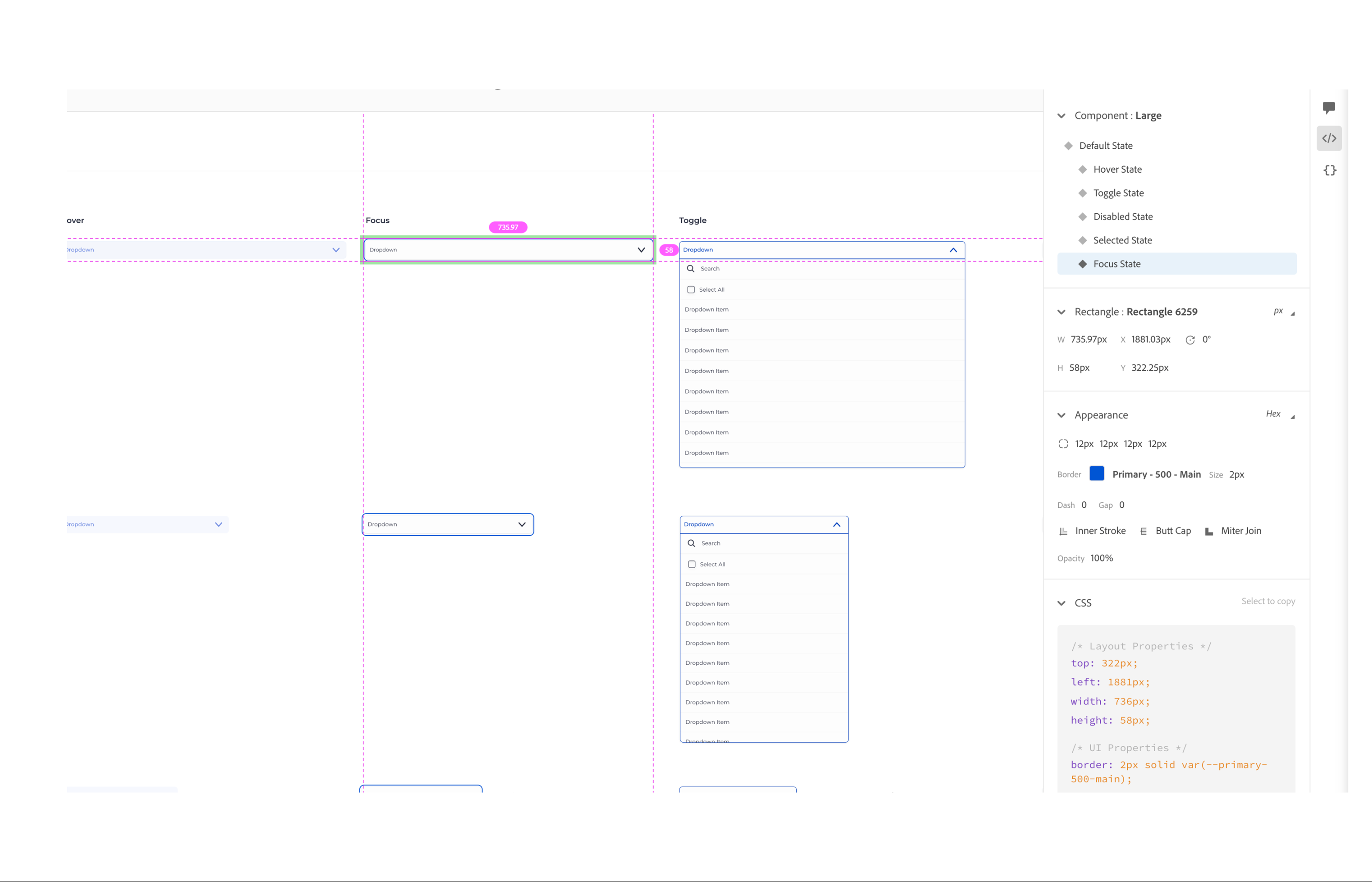Click the rotation angle icon
The height and width of the screenshot is (882, 1372).
click(1190, 340)
